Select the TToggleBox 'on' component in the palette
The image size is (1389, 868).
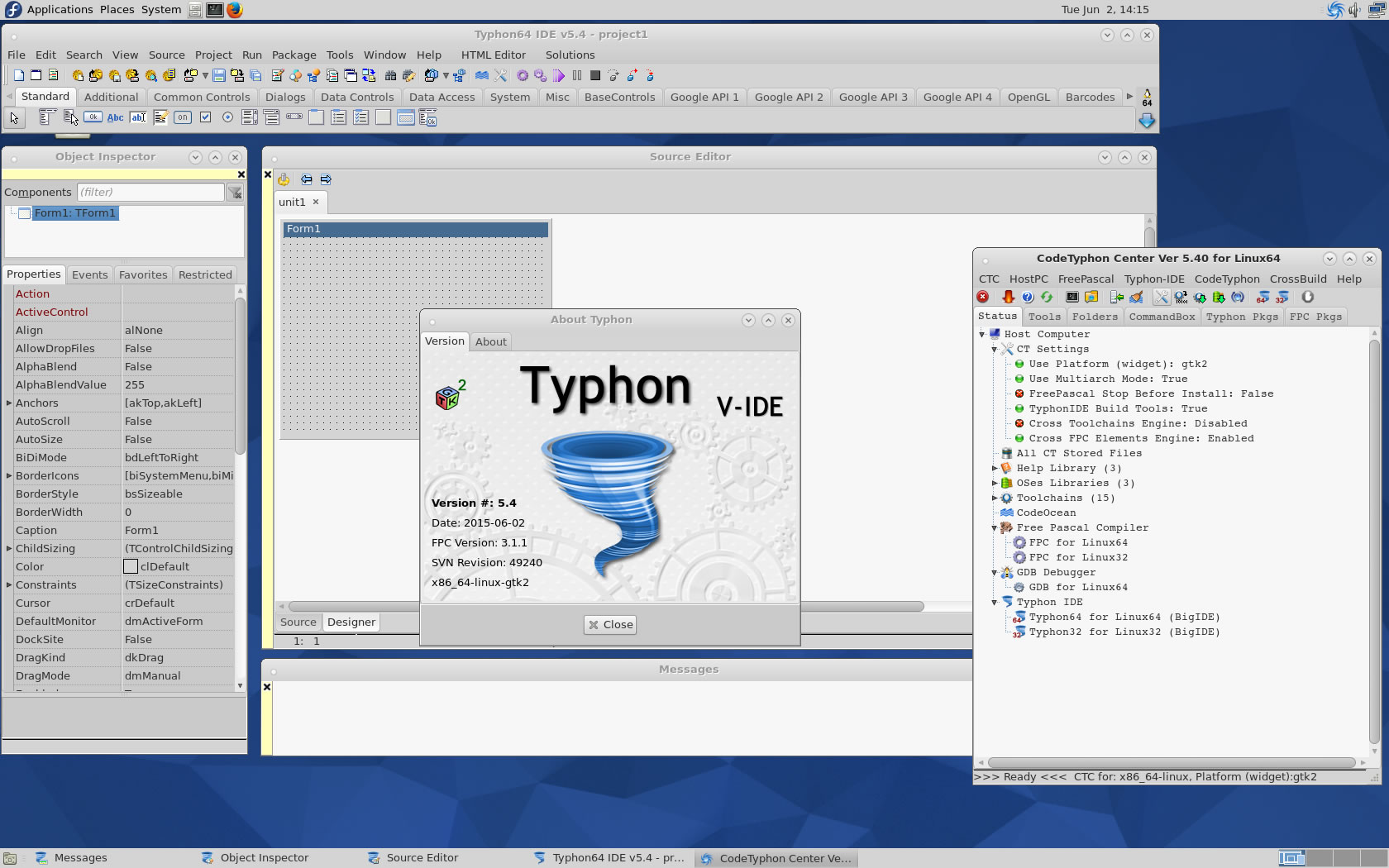coord(182,117)
